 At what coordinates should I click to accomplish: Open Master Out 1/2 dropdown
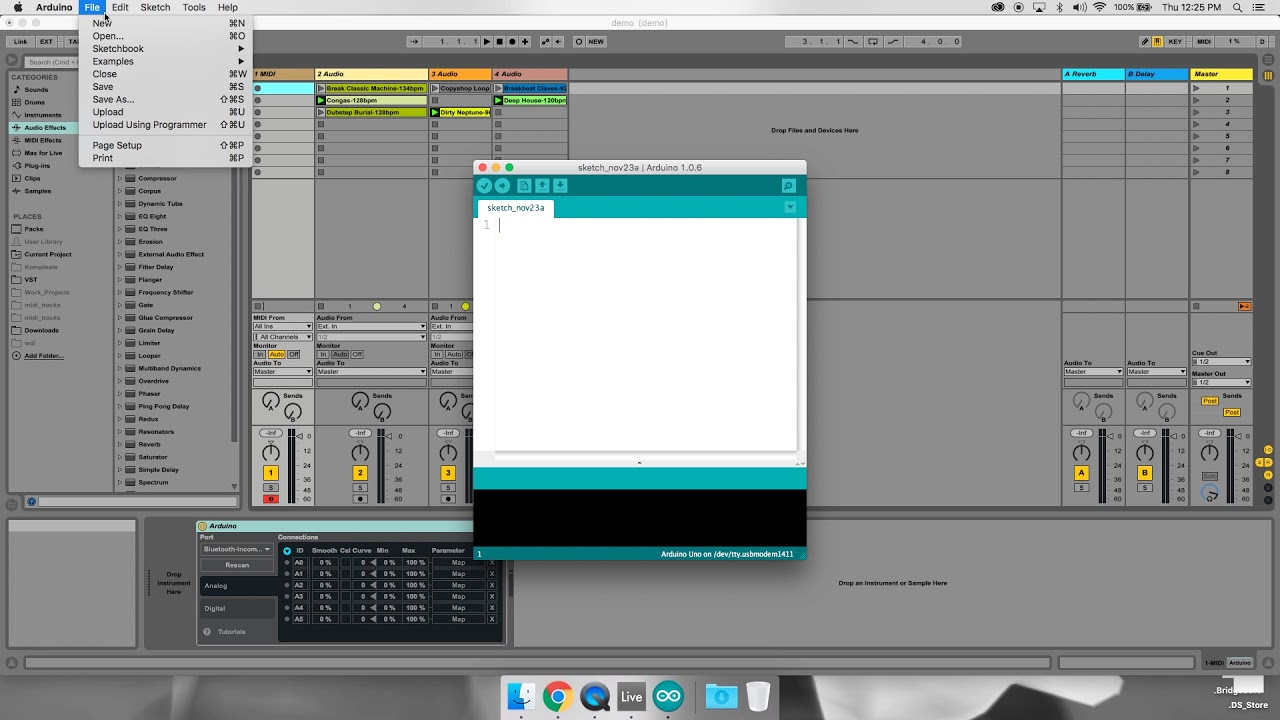click(1221, 382)
